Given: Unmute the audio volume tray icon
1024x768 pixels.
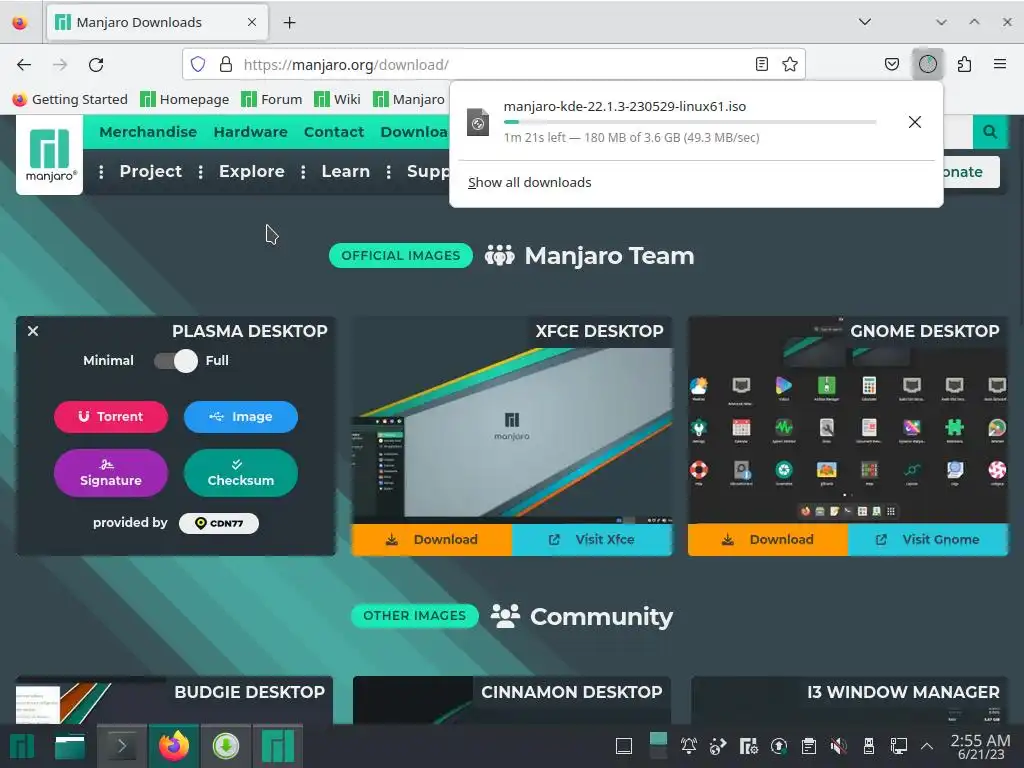Looking at the screenshot, I should [839, 745].
